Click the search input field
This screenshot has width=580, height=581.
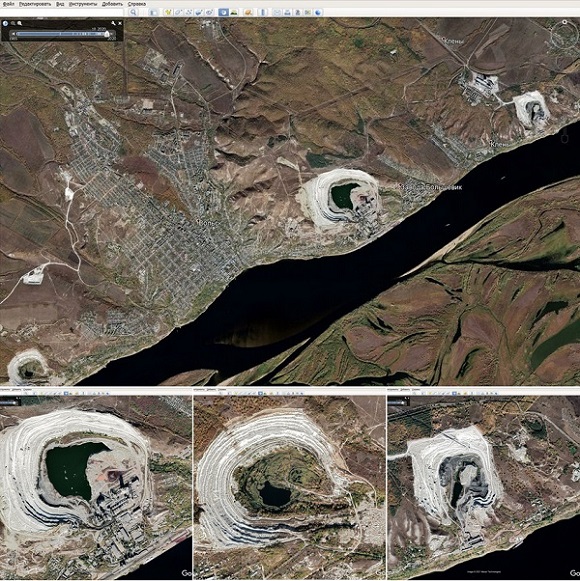(x=63, y=13)
